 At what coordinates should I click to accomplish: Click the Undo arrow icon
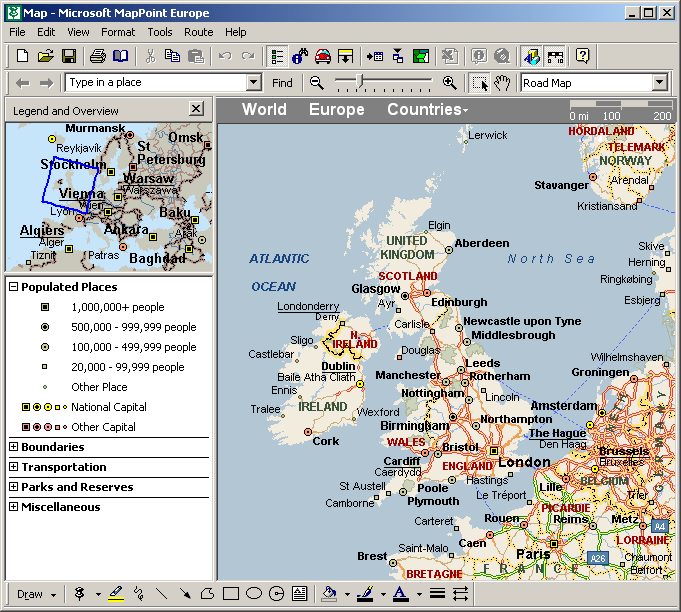click(225, 56)
